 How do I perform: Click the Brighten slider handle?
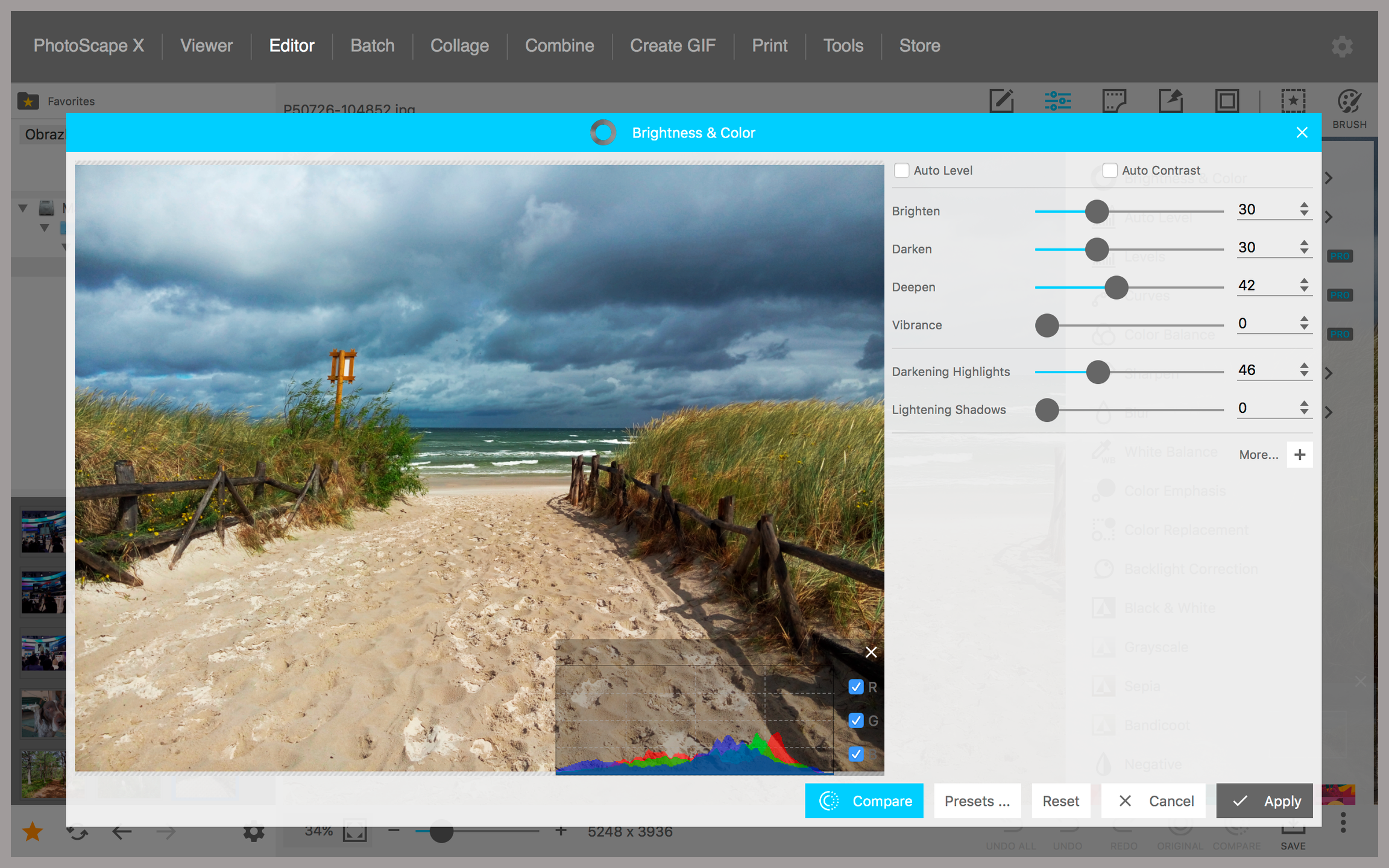click(1097, 212)
